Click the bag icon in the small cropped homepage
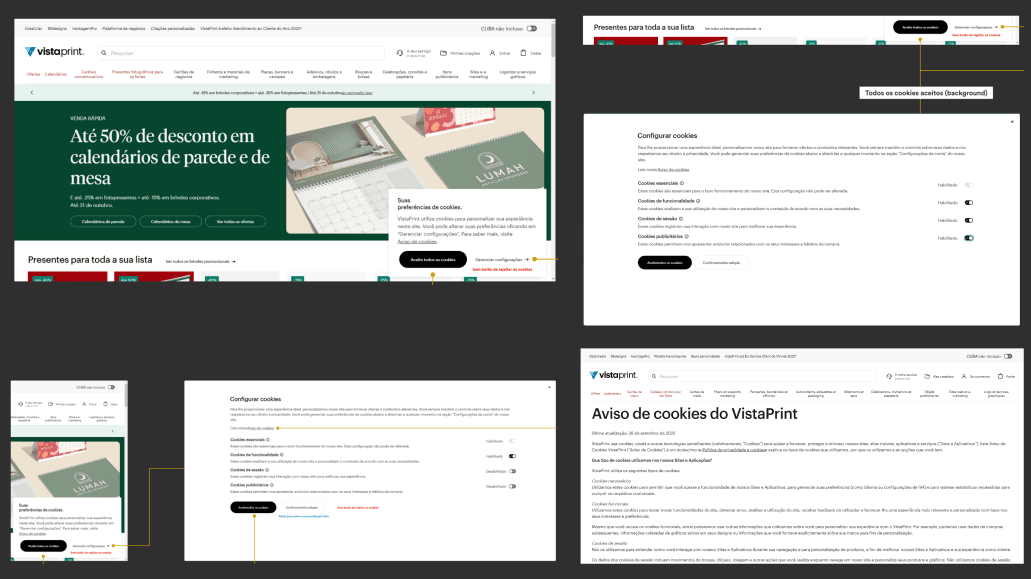 pos(105,404)
